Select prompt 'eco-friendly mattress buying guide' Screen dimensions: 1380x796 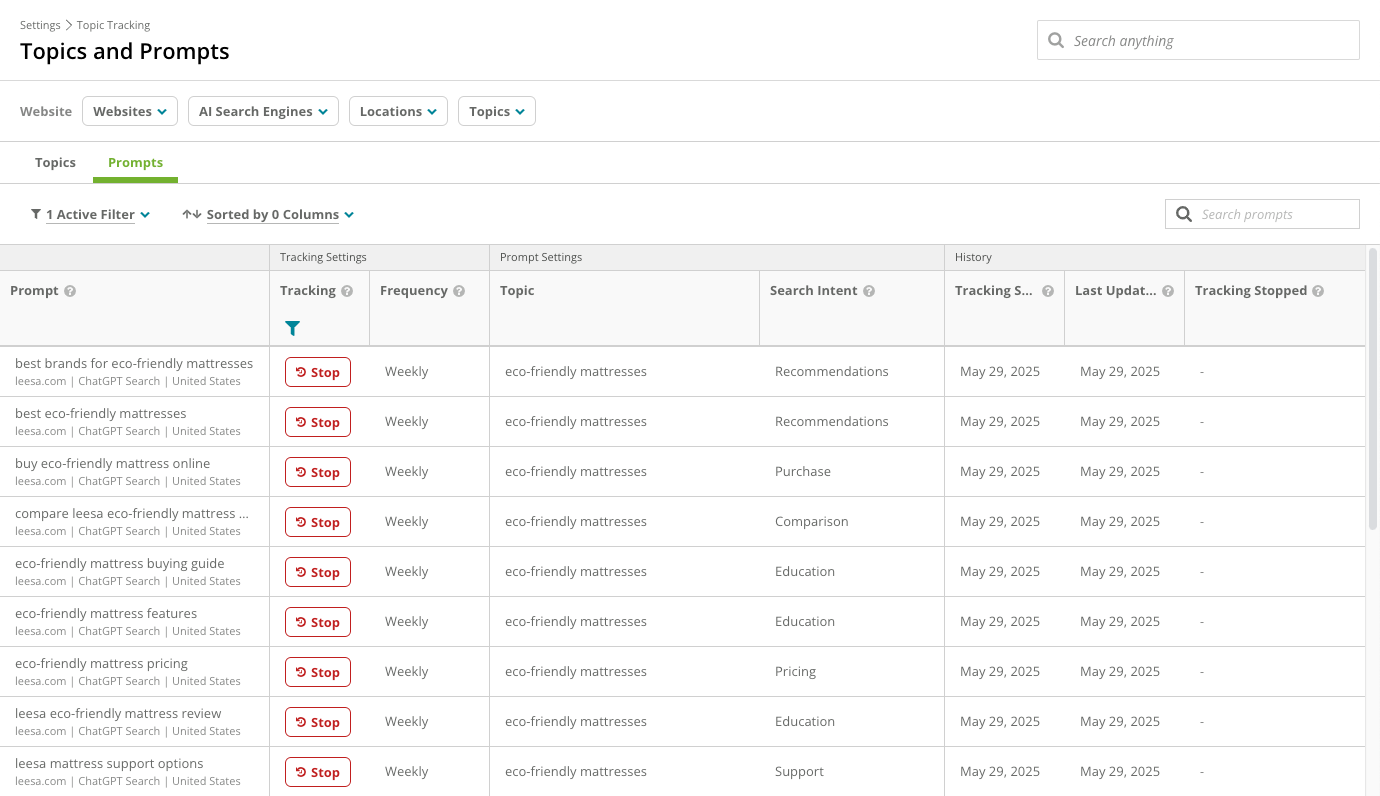pos(119,563)
